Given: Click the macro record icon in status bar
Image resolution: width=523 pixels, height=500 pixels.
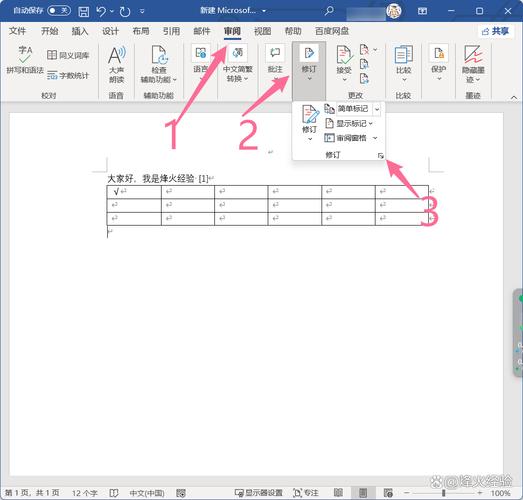Looking at the screenshot, I should tap(181, 493).
